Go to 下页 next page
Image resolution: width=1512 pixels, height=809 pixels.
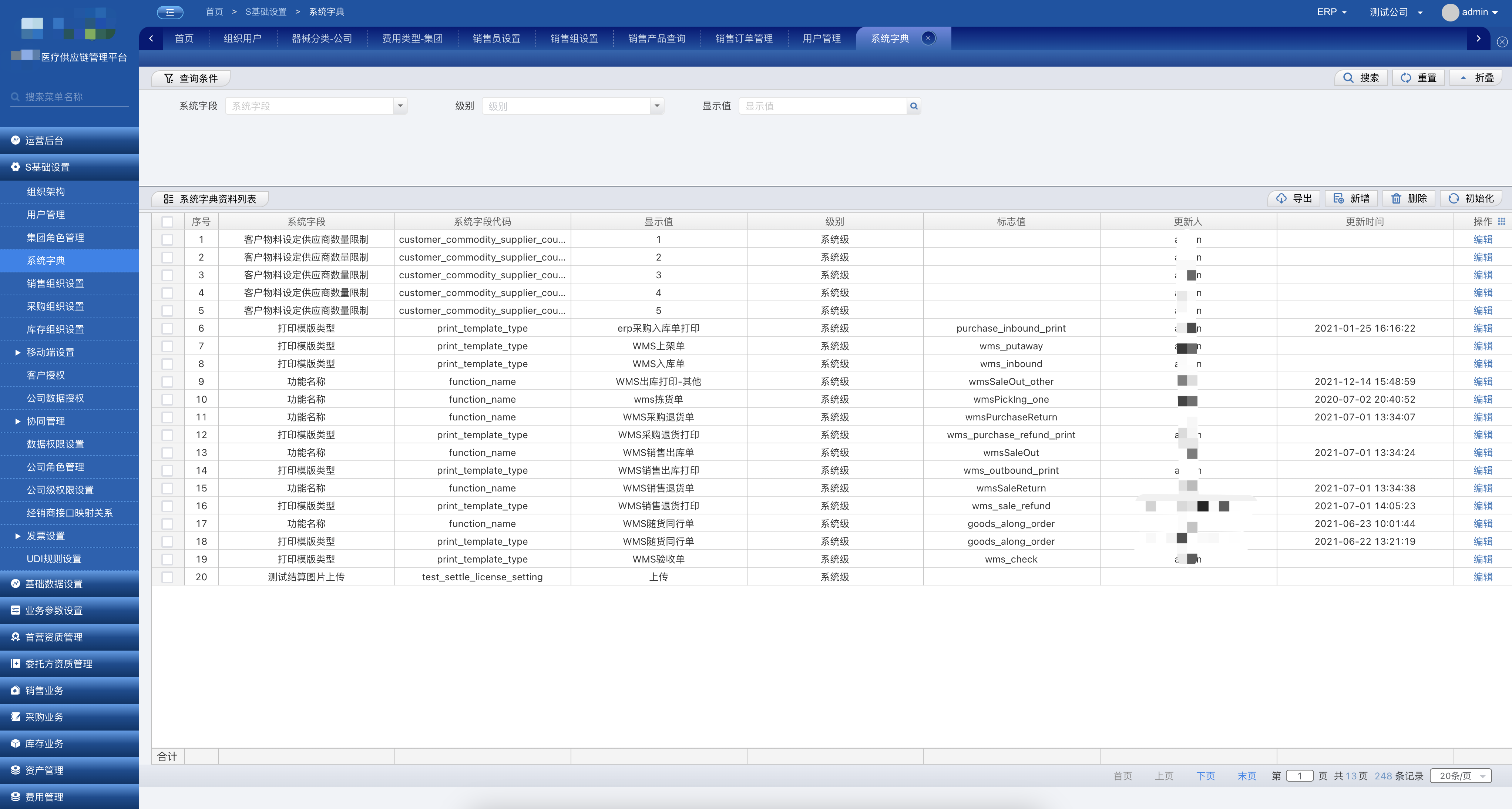pos(1206,776)
